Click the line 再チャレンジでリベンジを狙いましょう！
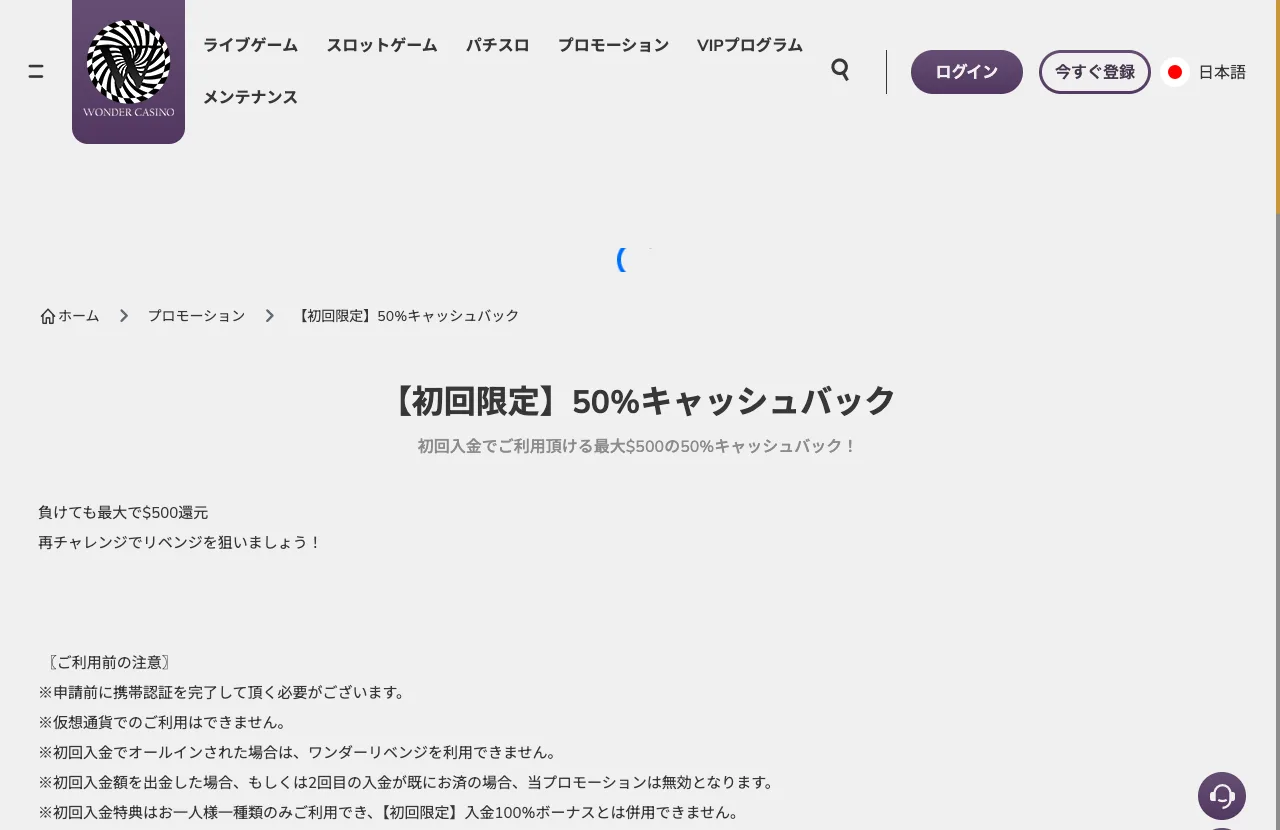1280x830 pixels. click(180, 542)
